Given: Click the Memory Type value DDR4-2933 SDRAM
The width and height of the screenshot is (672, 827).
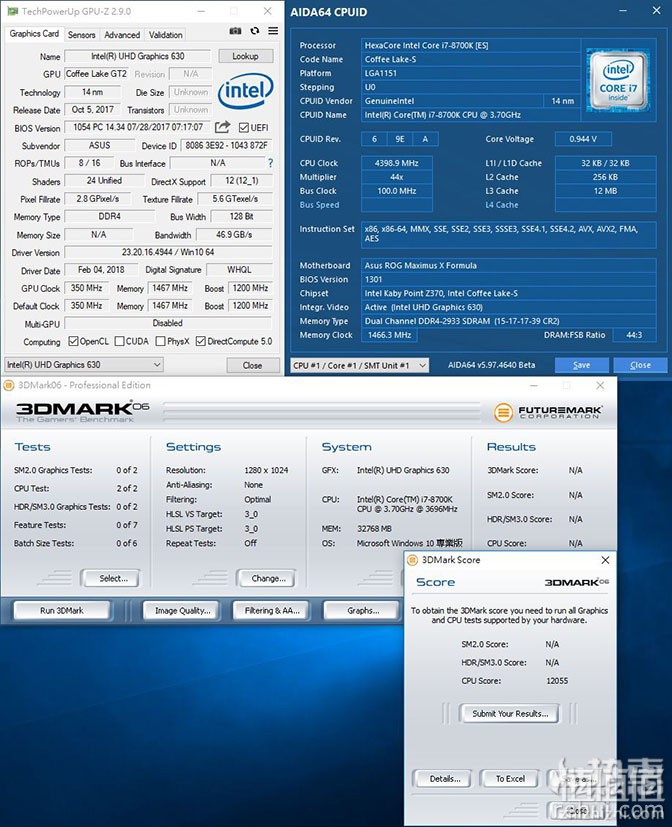Looking at the screenshot, I should point(508,321).
